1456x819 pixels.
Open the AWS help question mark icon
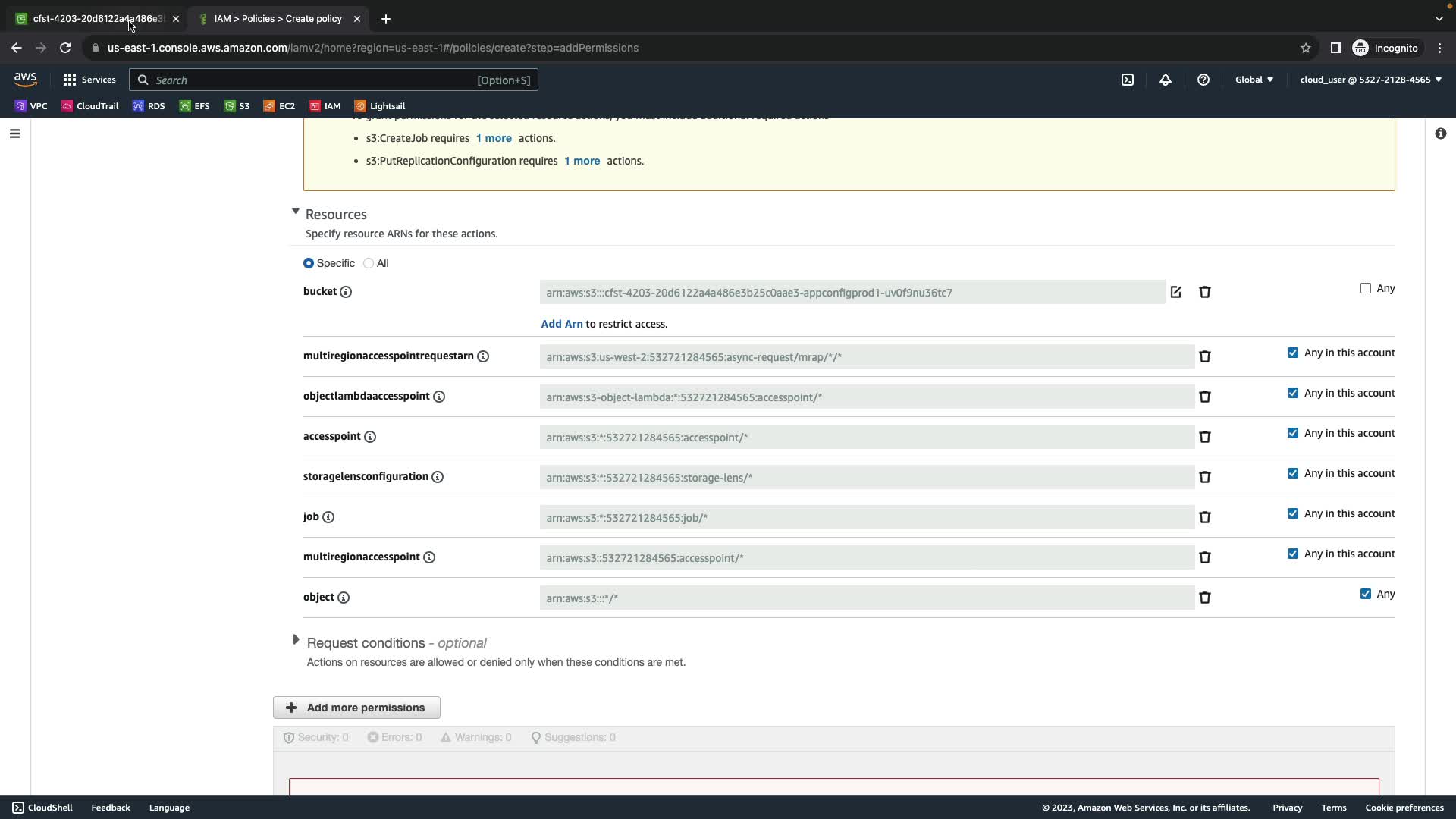(x=1203, y=80)
